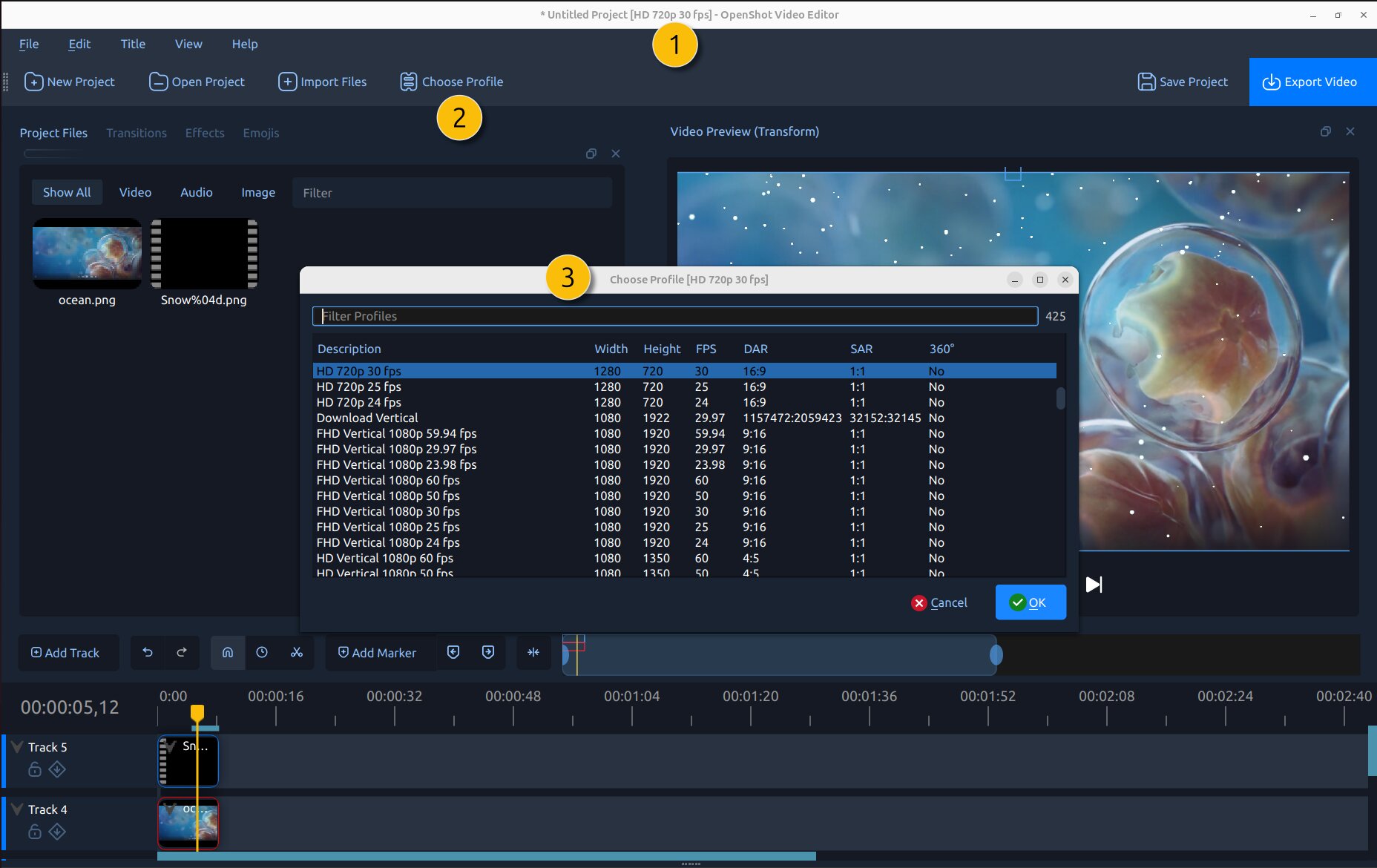Expand the Track 4 dropdown arrow
The height and width of the screenshot is (868, 1377).
[17, 809]
